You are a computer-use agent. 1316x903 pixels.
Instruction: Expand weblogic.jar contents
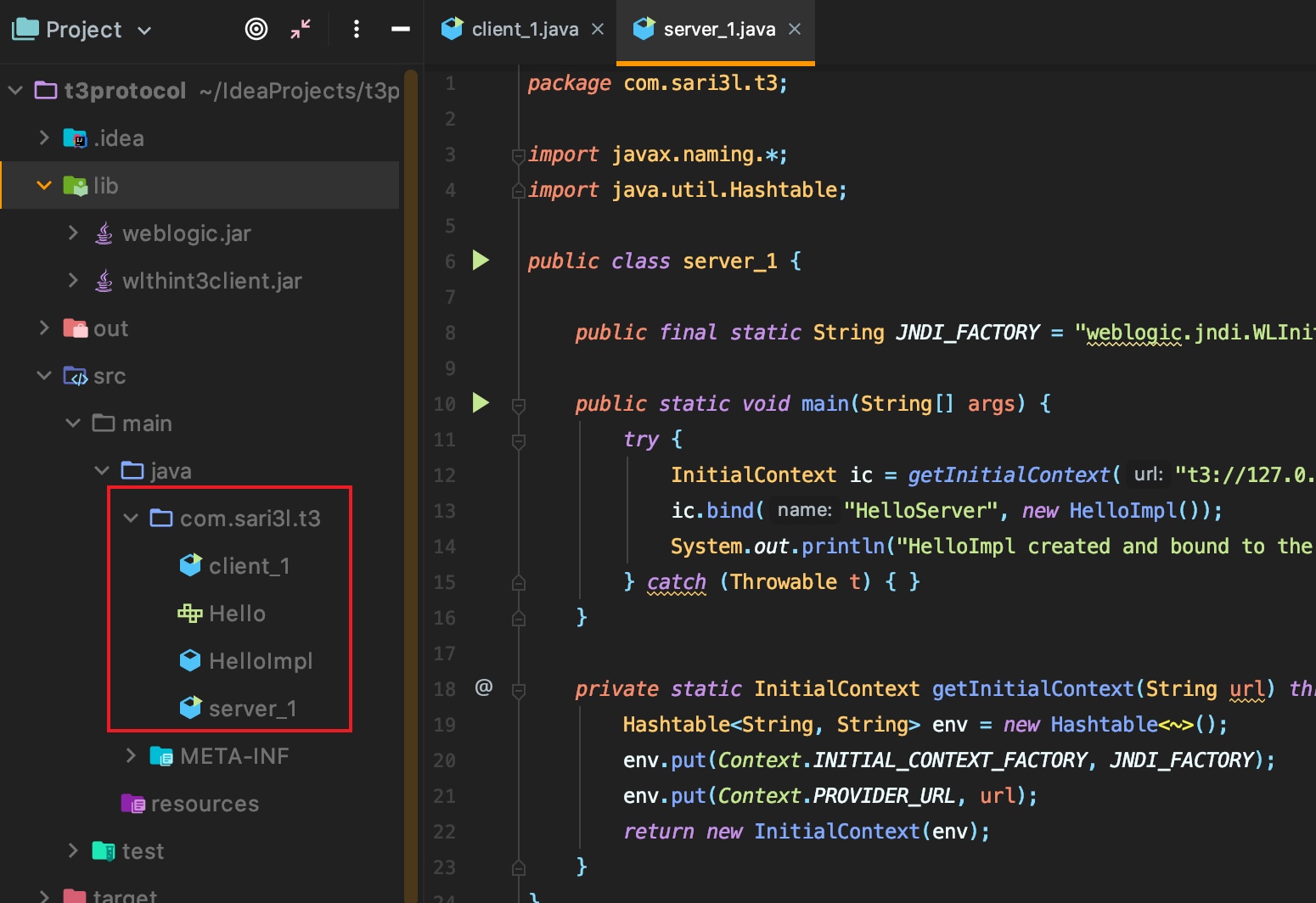[73, 233]
